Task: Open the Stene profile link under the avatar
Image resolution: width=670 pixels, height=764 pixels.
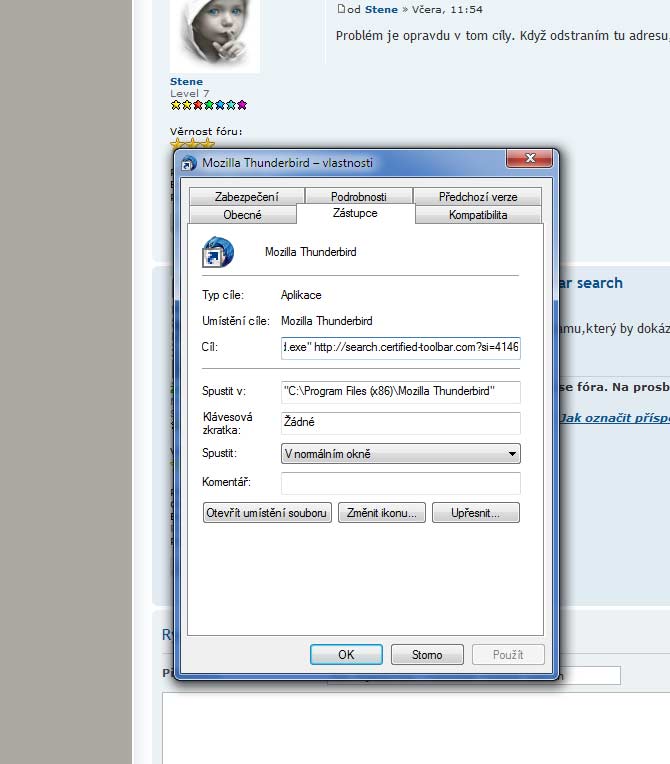Action: pos(186,81)
